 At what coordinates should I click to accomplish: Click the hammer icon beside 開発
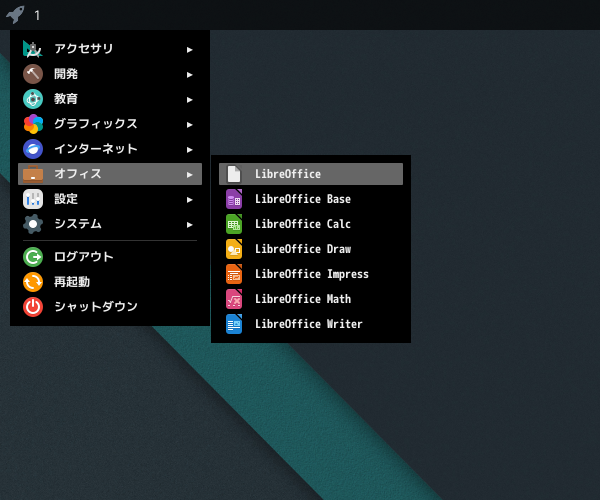33,74
